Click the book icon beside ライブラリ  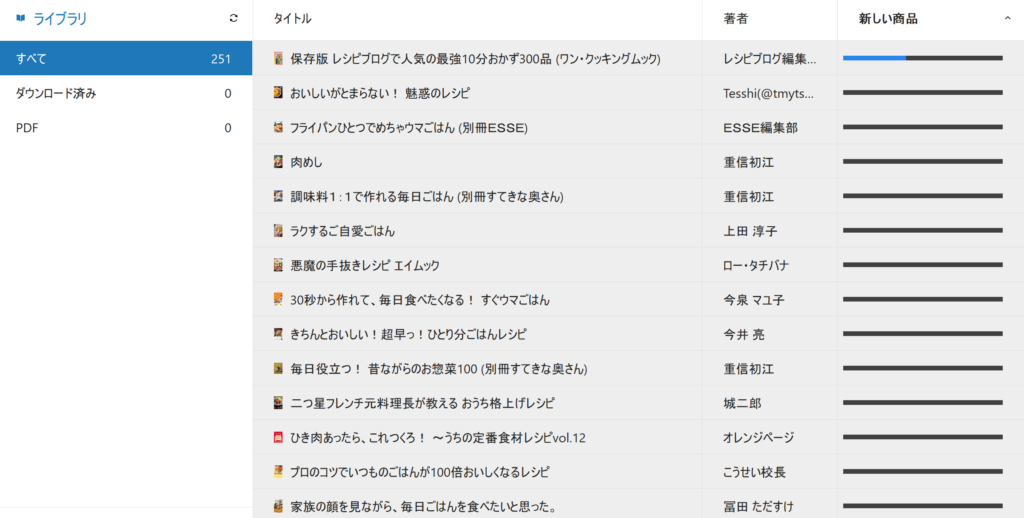(x=21, y=18)
